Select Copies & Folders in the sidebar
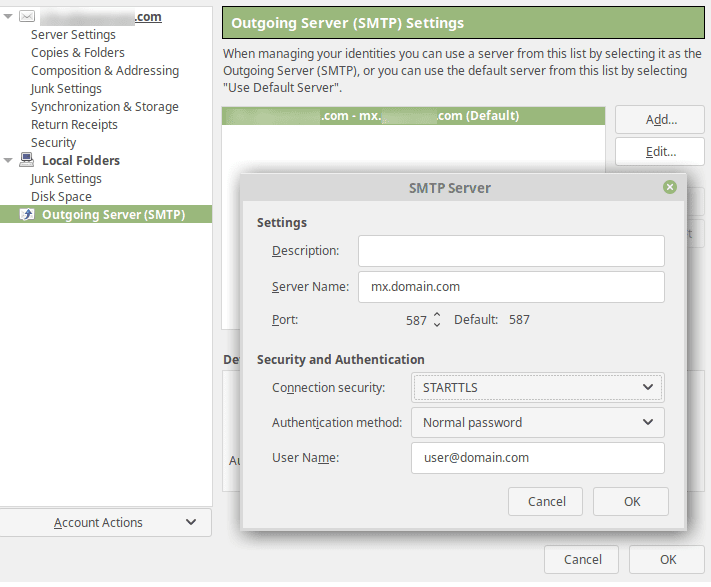 point(77,53)
